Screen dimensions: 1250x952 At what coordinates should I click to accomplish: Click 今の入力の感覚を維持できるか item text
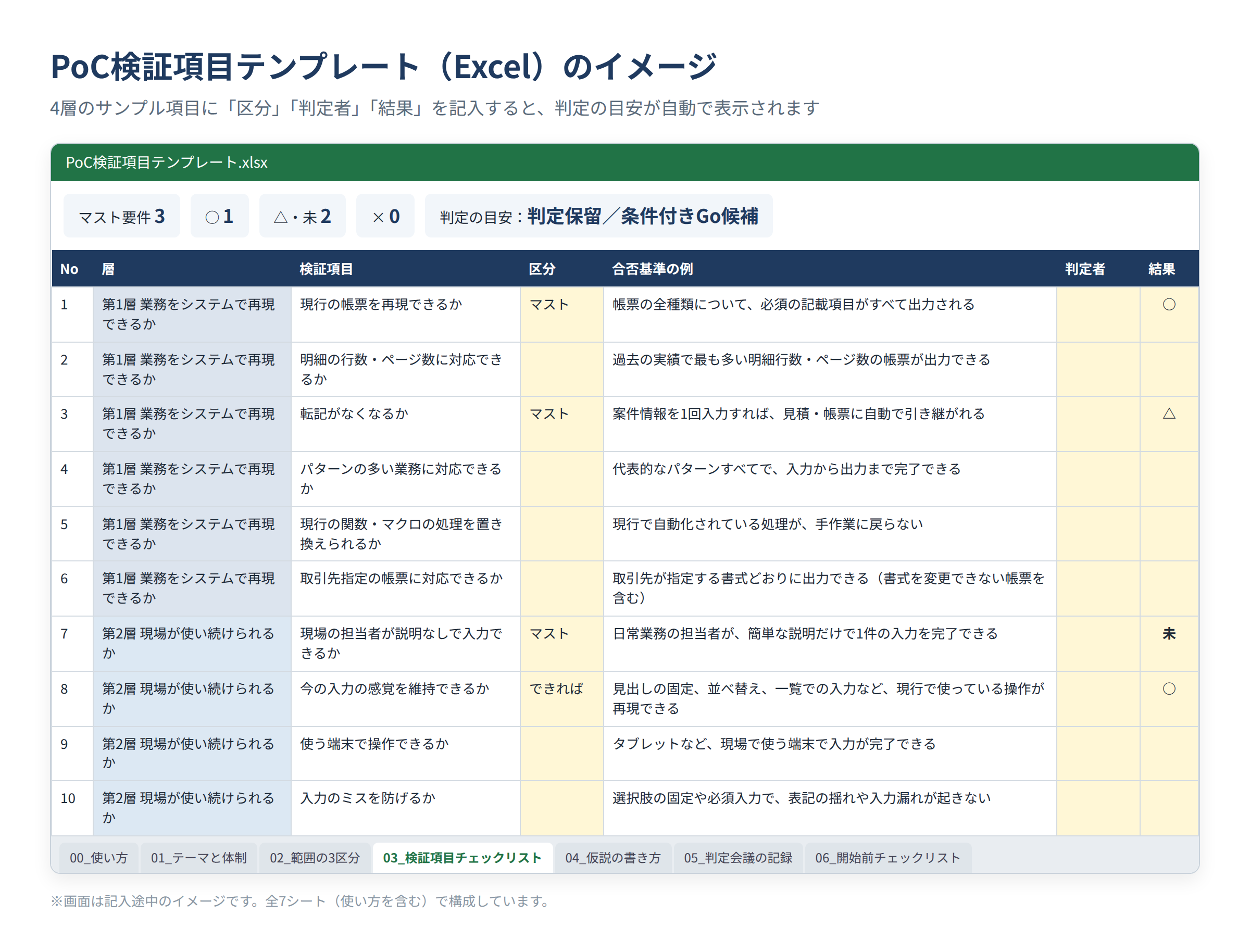[394, 688]
